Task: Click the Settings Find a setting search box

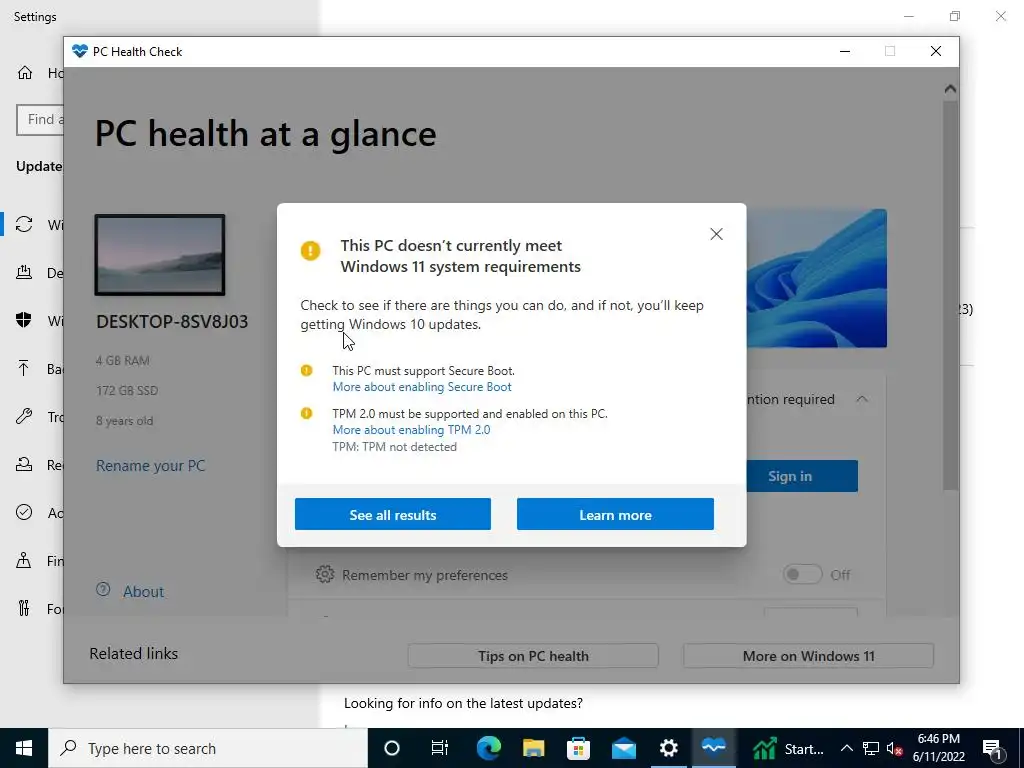Action: tap(40, 120)
